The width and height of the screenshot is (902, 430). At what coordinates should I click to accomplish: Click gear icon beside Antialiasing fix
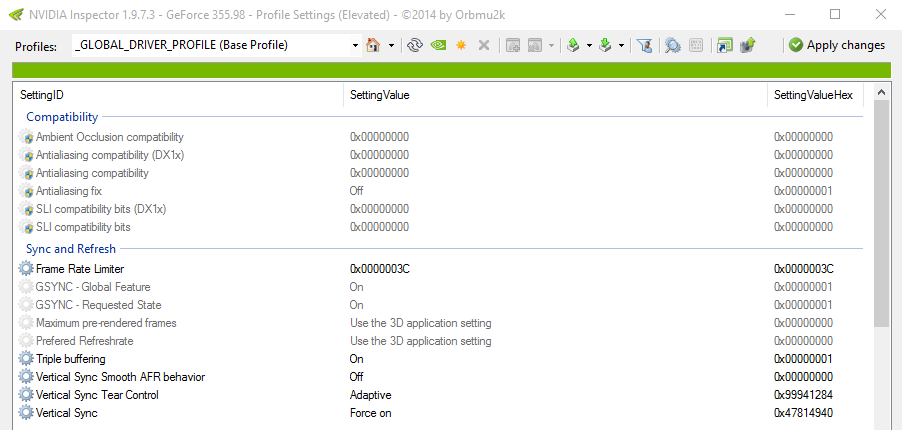(x=26, y=191)
